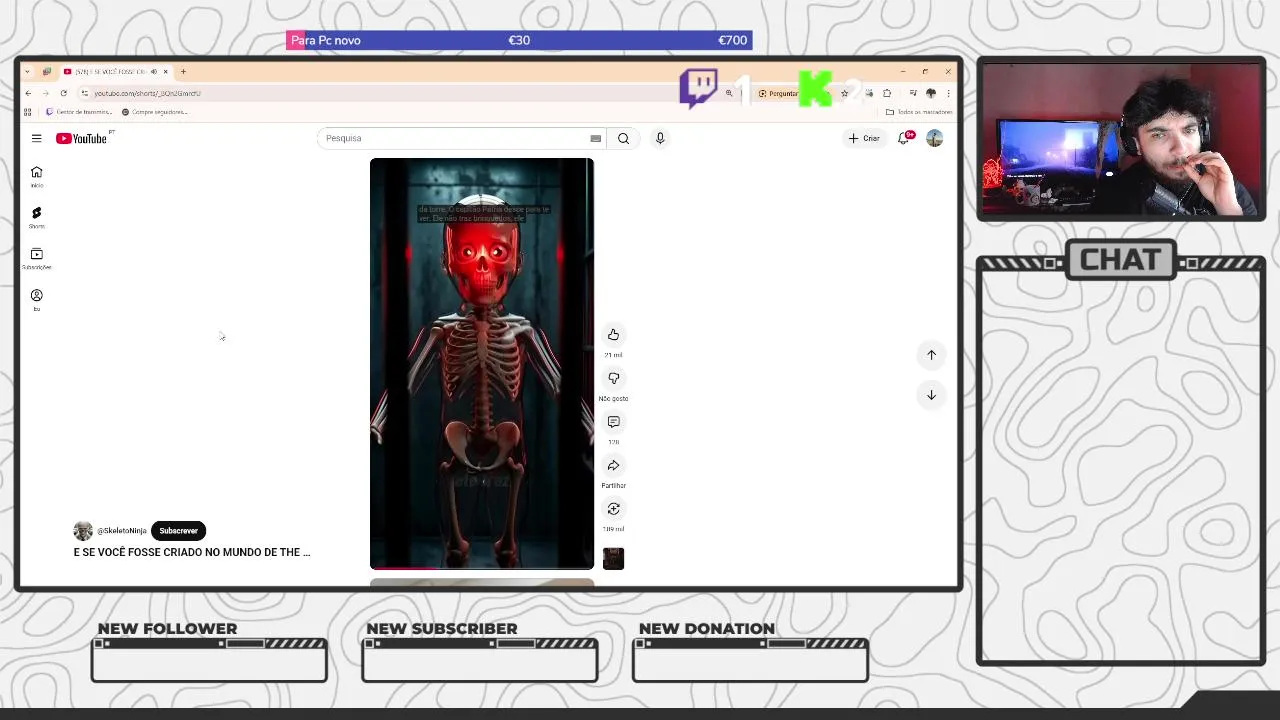Open the YouTube guide hamburger menu
This screenshot has height=720, width=1280.
36,138
